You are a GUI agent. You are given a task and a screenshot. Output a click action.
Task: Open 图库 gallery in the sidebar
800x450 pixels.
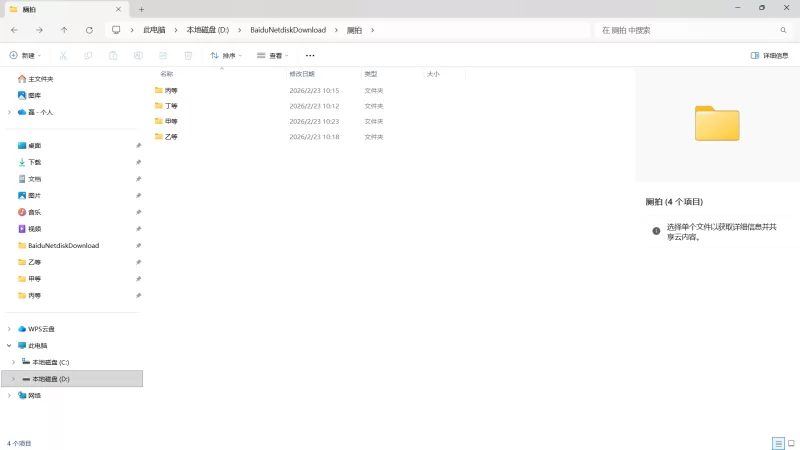point(34,95)
